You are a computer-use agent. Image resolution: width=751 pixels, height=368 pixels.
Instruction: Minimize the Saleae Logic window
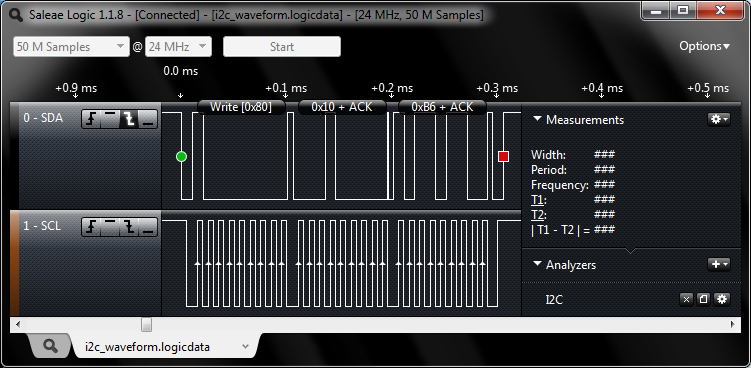(x=655, y=10)
